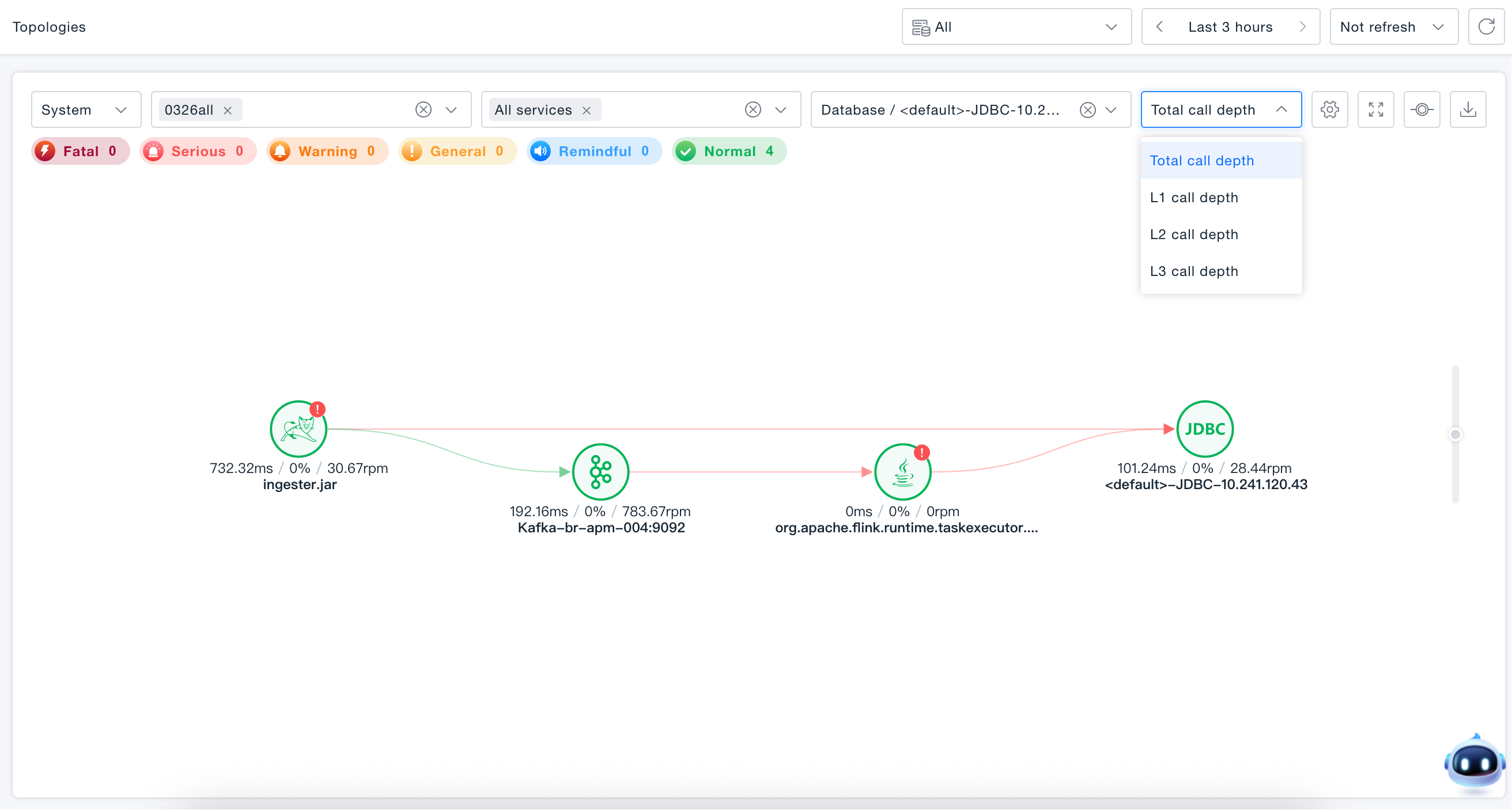
Task: Go to previous time range arrow
Action: pyautogui.click(x=1159, y=27)
